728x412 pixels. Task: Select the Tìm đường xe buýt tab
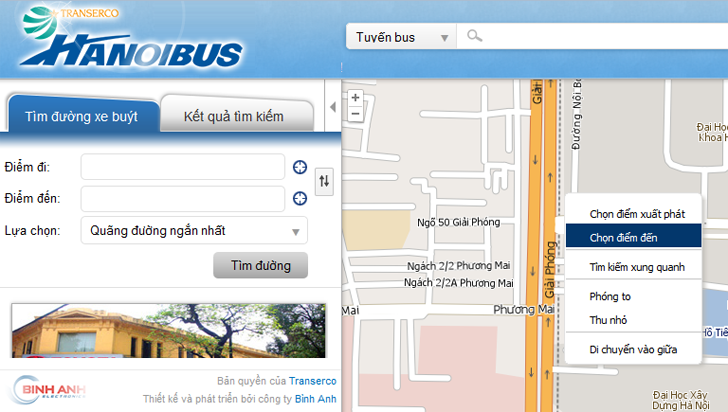tap(82, 114)
